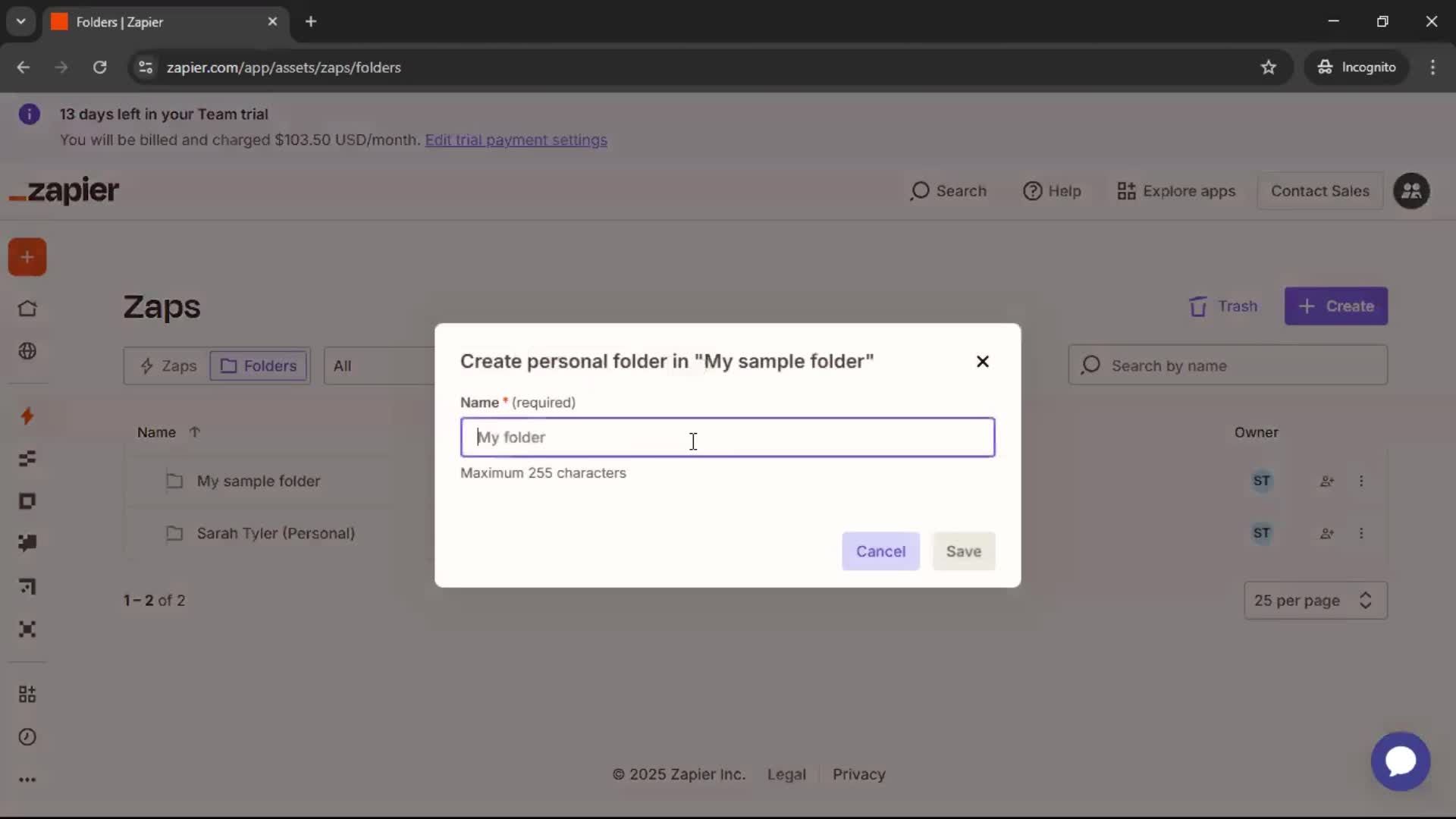Go back in the browser
Screen dimensions: 1456x819
click(x=24, y=67)
